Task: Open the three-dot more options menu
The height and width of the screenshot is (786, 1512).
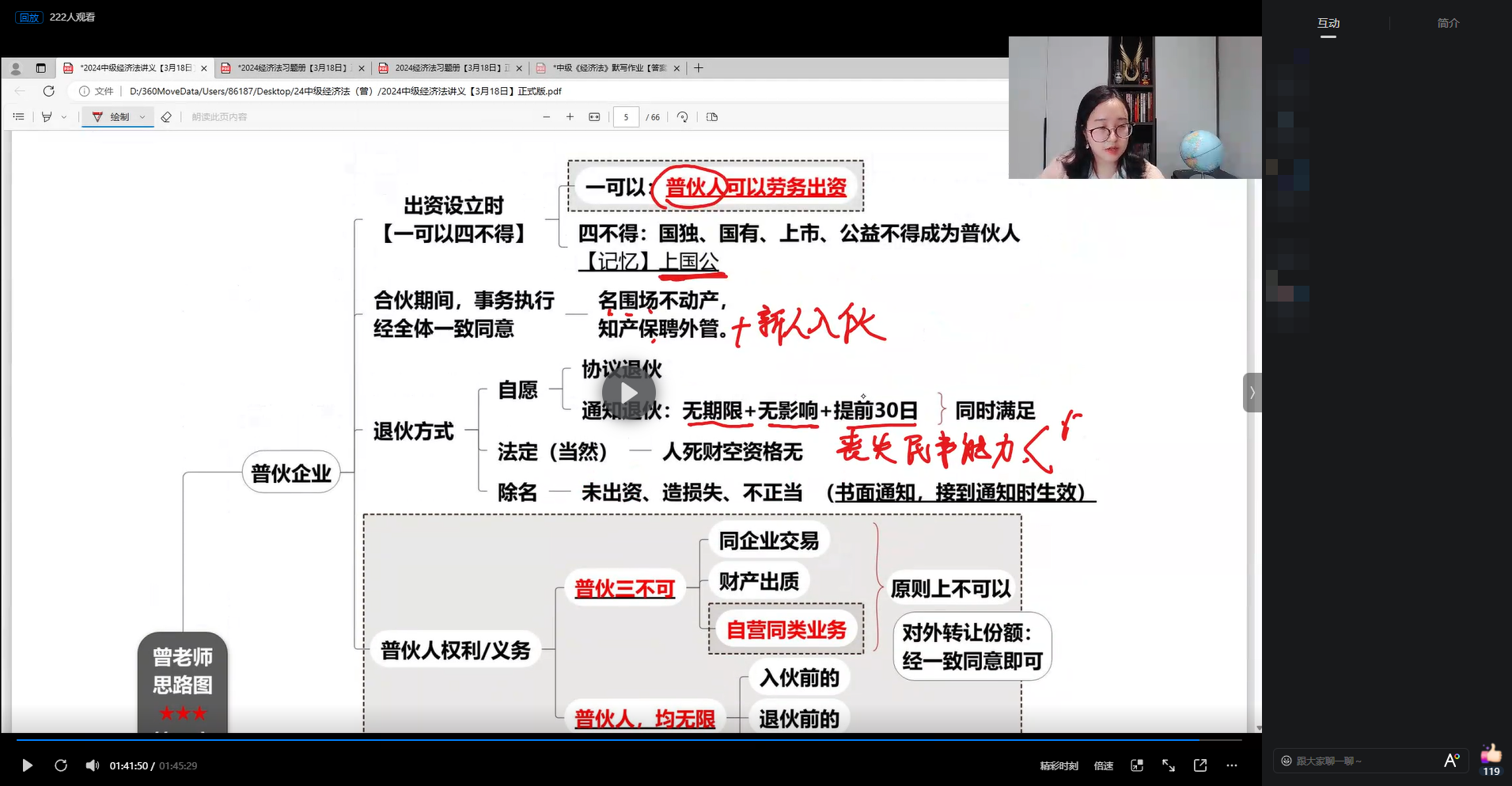Action: coord(1232,765)
